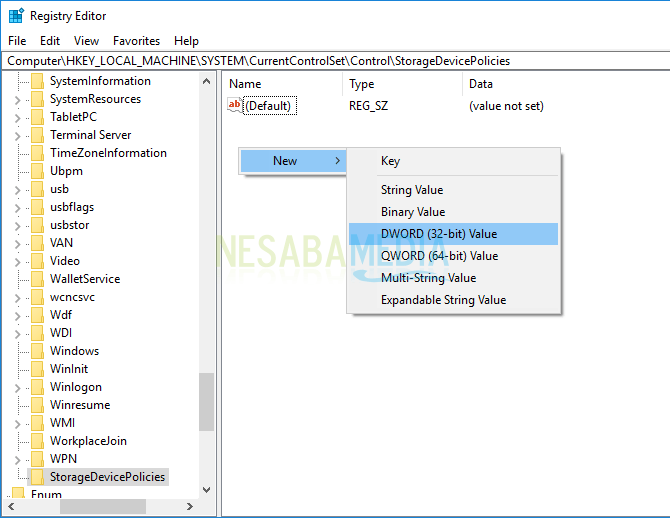Open the Edit menu

pos(50,41)
